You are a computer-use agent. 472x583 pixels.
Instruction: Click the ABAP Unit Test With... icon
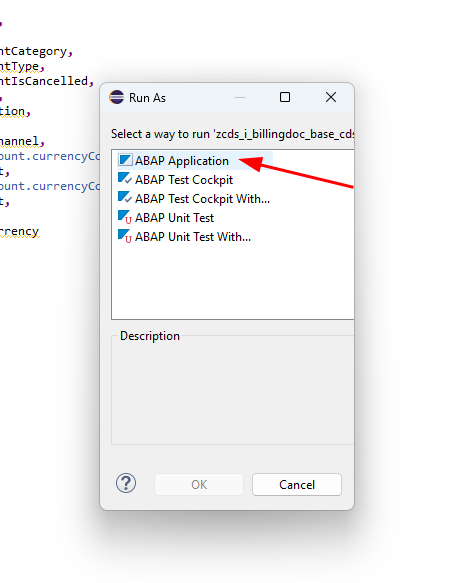pyautogui.click(x=125, y=236)
